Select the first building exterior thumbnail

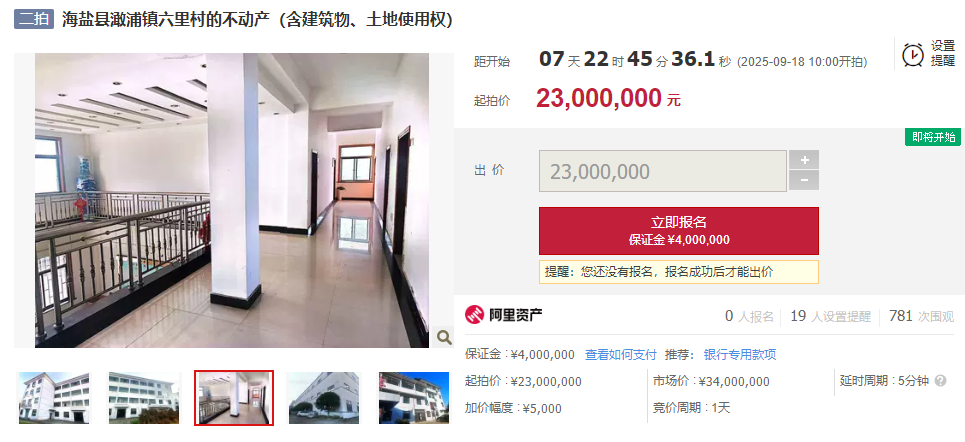[x=54, y=398]
